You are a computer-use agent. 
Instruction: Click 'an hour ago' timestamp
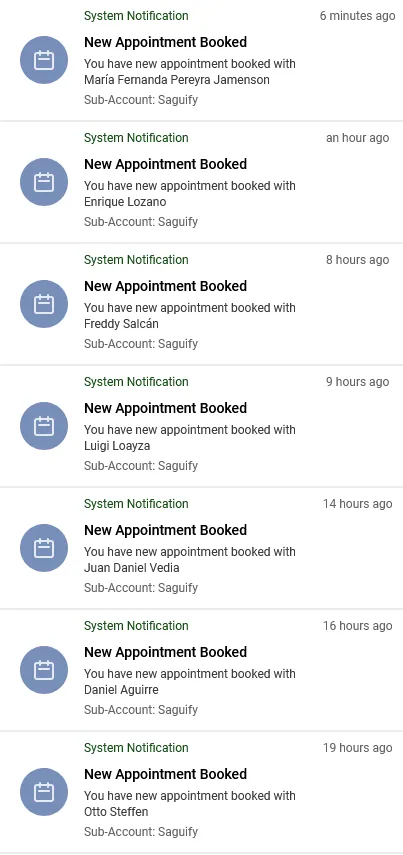(x=358, y=138)
